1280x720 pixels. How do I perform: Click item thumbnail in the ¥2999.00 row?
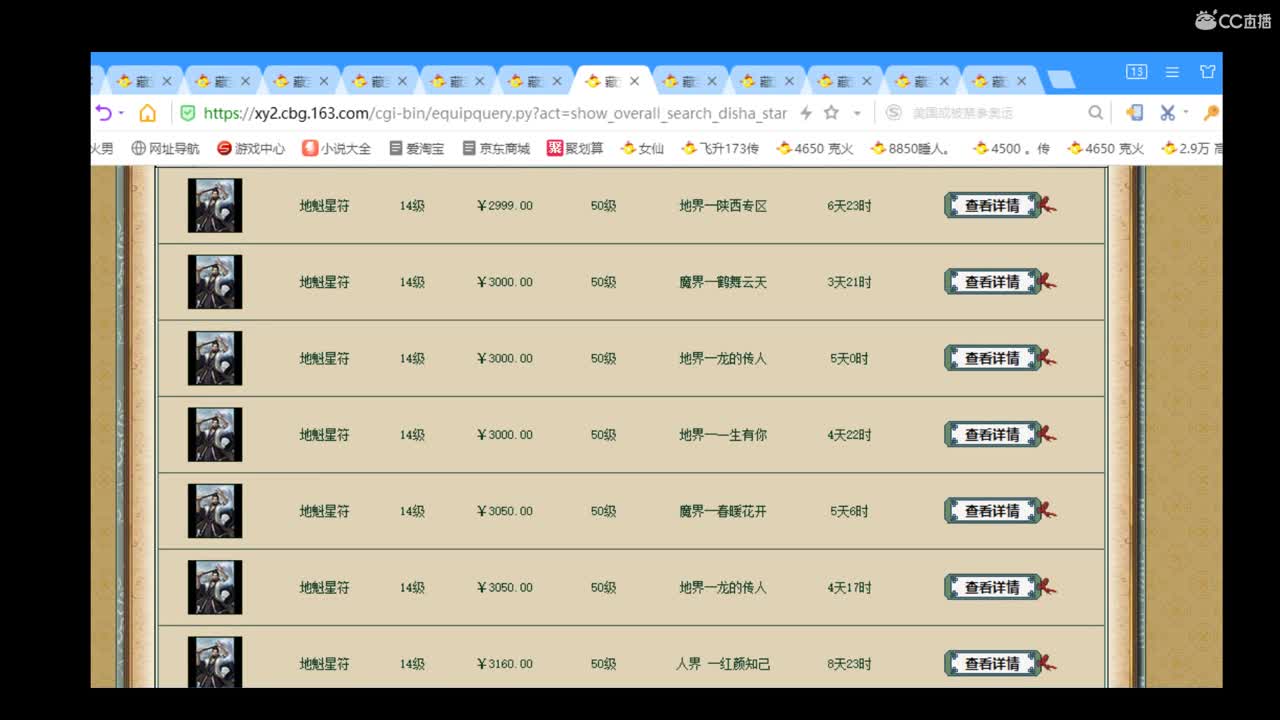215,205
